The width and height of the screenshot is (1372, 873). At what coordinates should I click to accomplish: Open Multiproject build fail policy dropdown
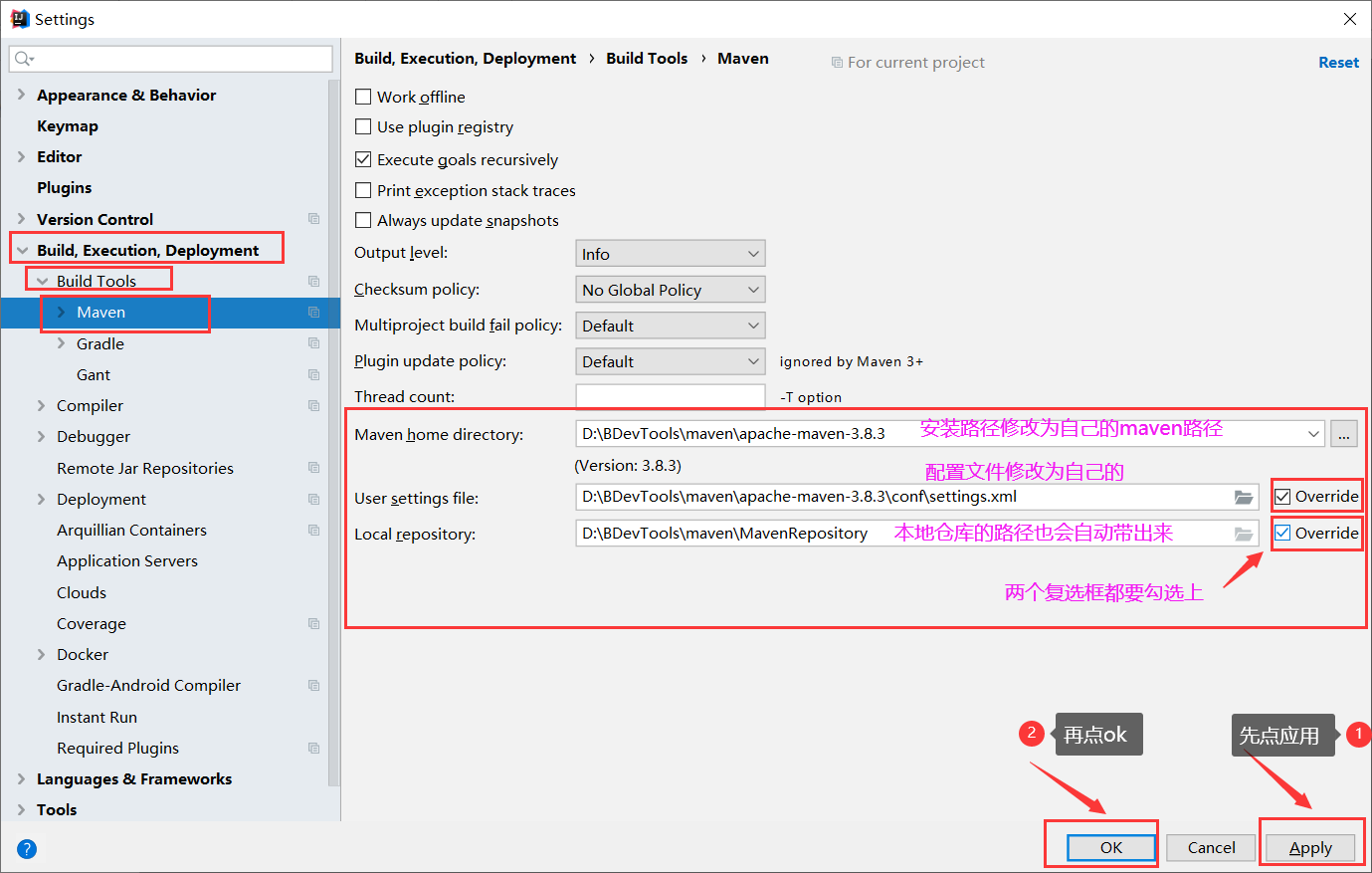[x=671, y=326]
